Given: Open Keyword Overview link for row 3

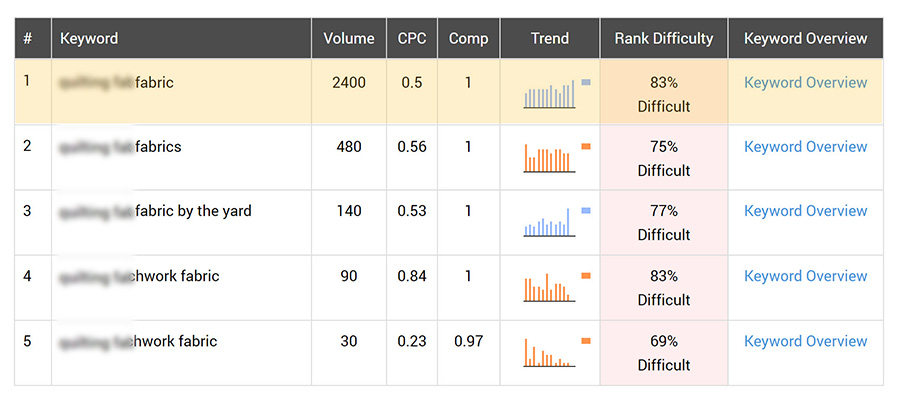Looking at the screenshot, I should pyautogui.click(x=805, y=211).
